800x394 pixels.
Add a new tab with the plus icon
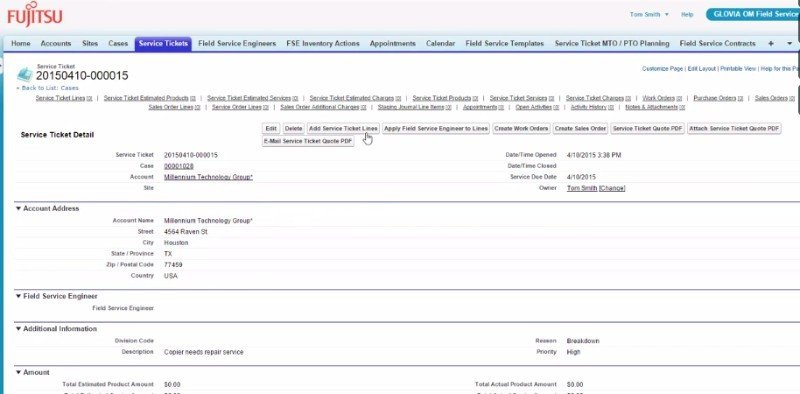point(770,44)
